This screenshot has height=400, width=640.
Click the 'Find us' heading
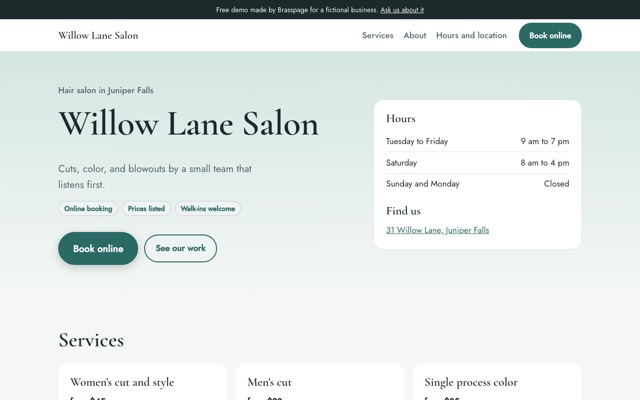coord(403,211)
